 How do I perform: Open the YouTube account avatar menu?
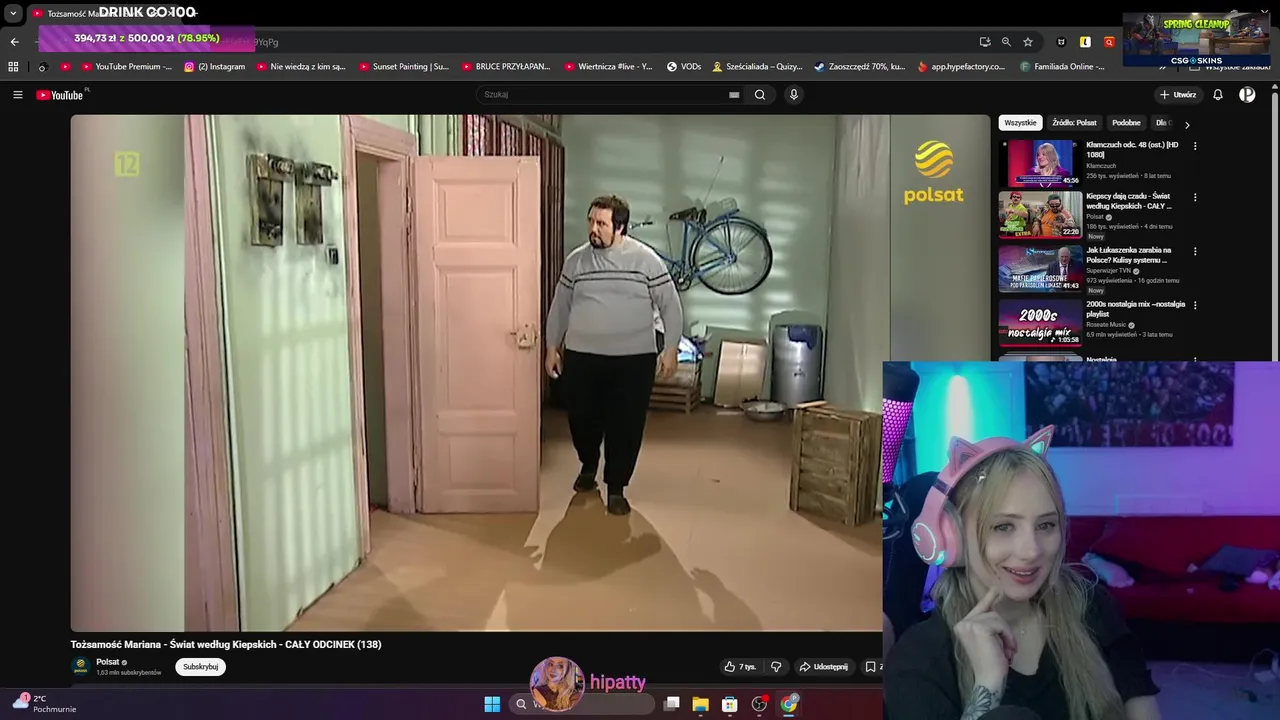1247,95
